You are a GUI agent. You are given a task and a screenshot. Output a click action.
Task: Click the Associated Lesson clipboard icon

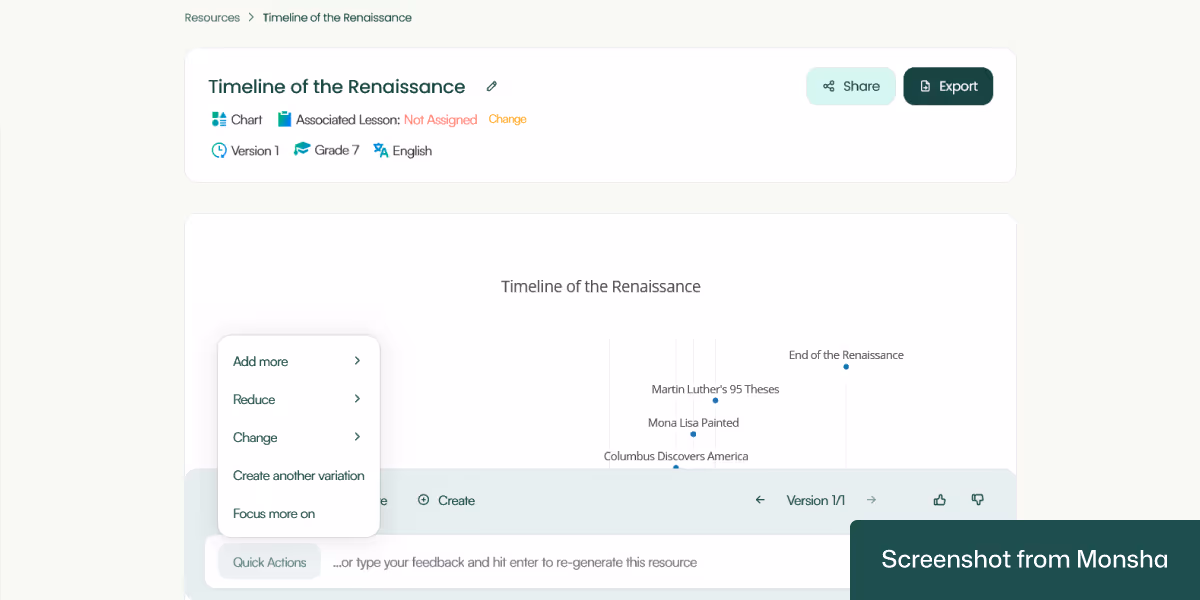click(x=285, y=119)
